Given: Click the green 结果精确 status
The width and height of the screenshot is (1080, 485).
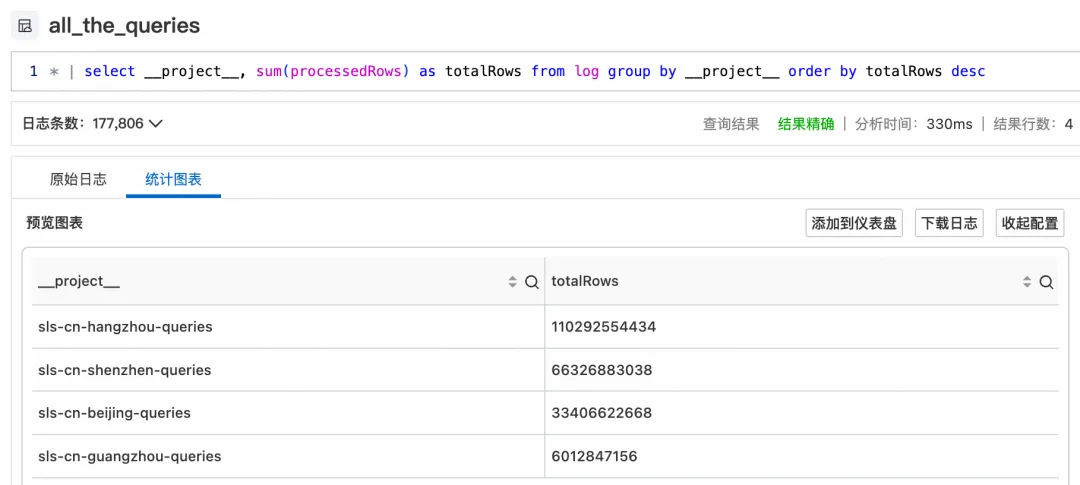Looking at the screenshot, I should [806, 124].
